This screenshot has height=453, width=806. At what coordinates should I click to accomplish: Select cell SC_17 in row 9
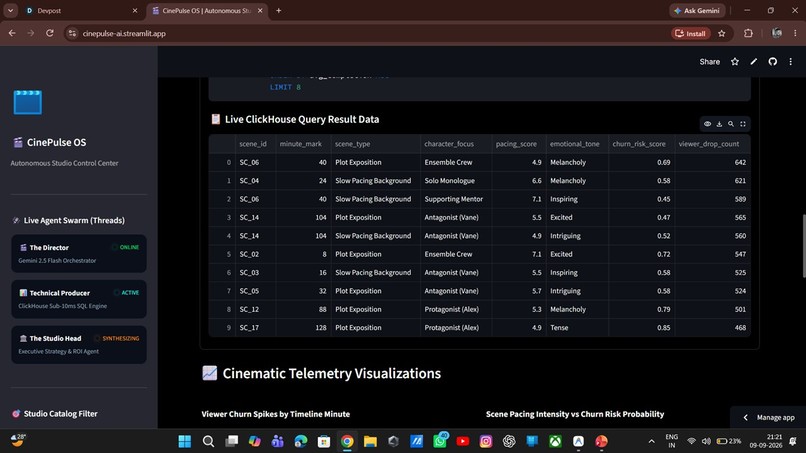pyautogui.click(x=255, y=328)
